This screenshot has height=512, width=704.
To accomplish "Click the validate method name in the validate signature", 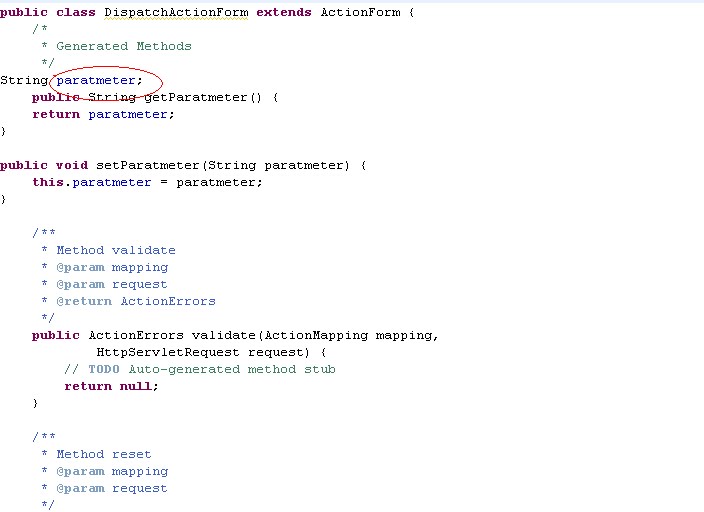I will (224, 335).
